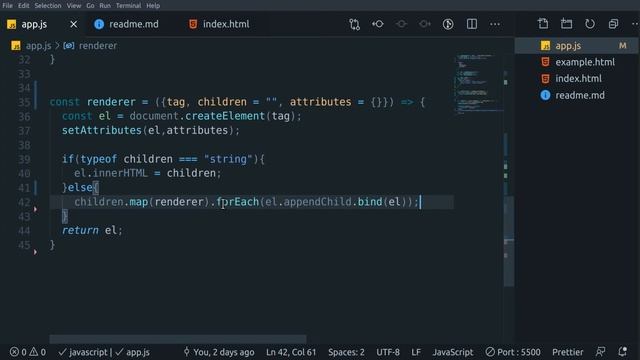Change the UTF-8 file encoding
Viewport: 640px width, 360px height.
click(388, 352)
